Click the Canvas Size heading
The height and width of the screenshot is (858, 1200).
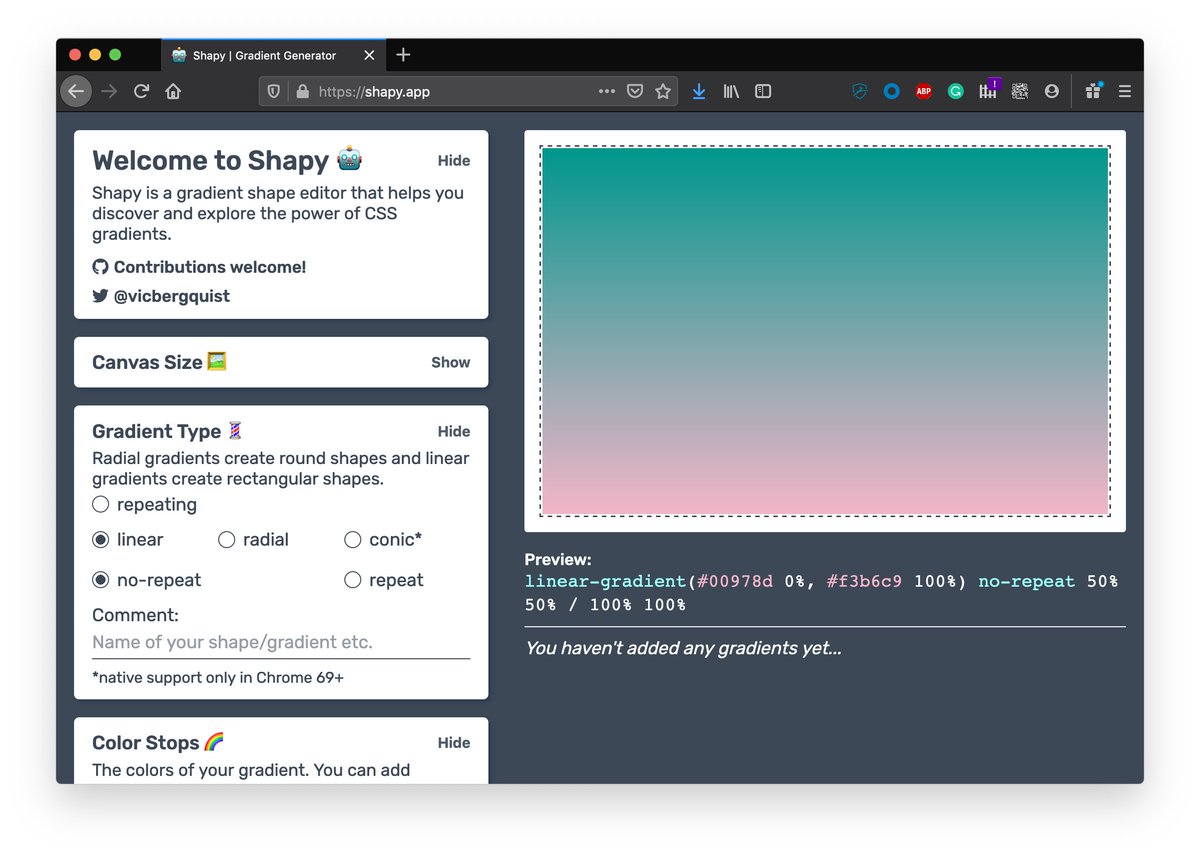click(x=159, y=363)
